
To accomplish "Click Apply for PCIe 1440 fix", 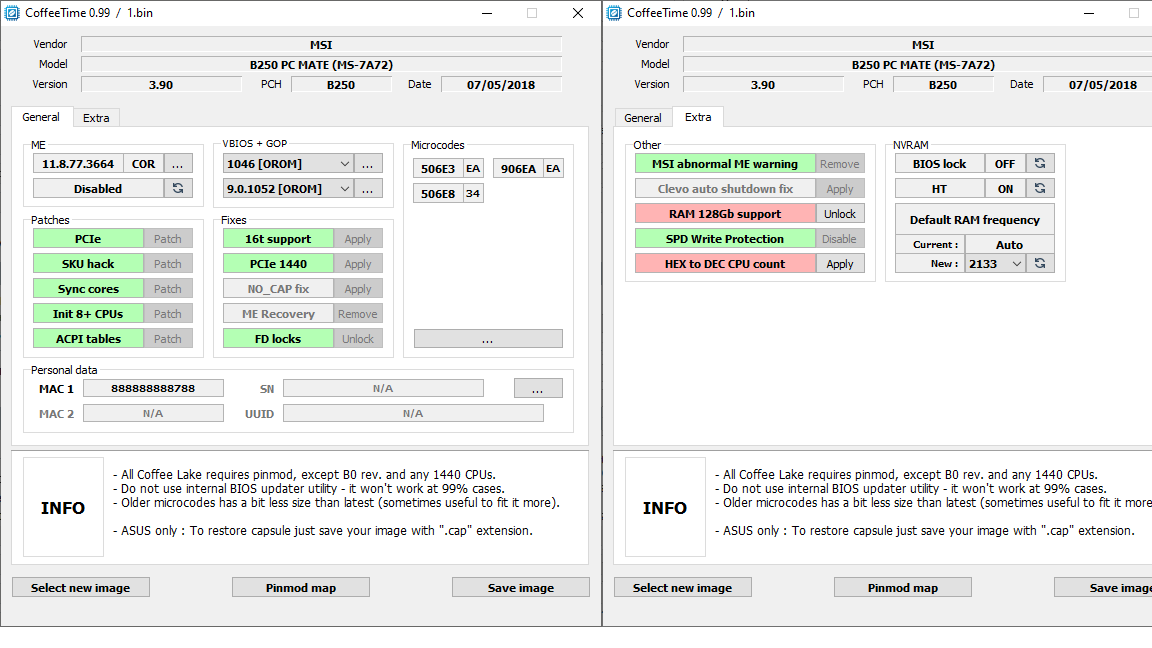I will pyautogui.click(x=358, y=264).
